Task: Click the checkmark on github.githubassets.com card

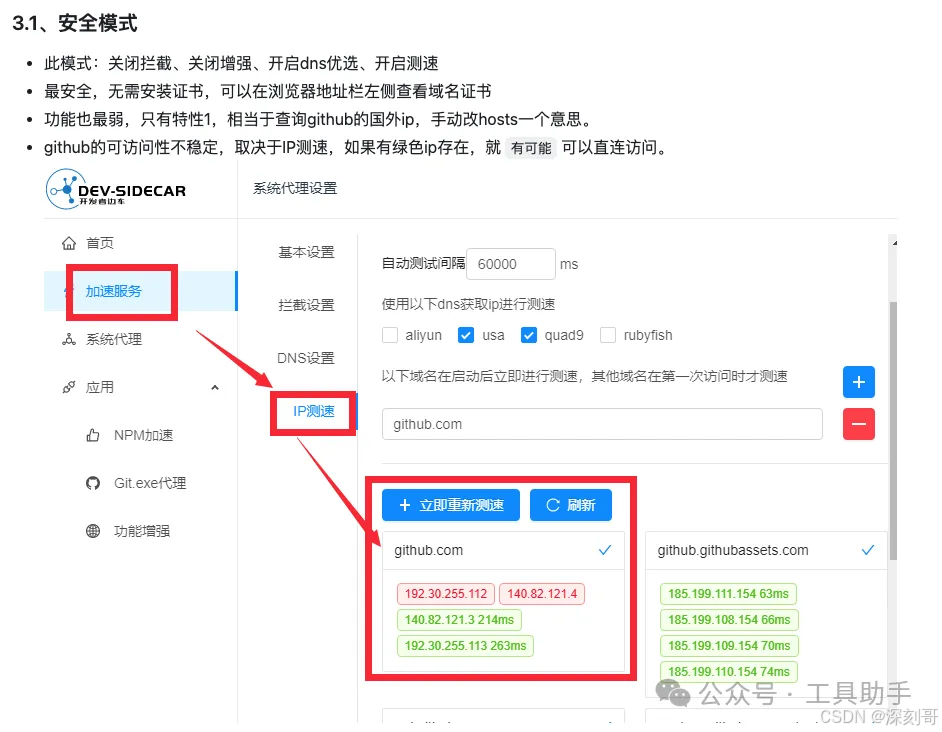Action: click(x=868, y=550)
